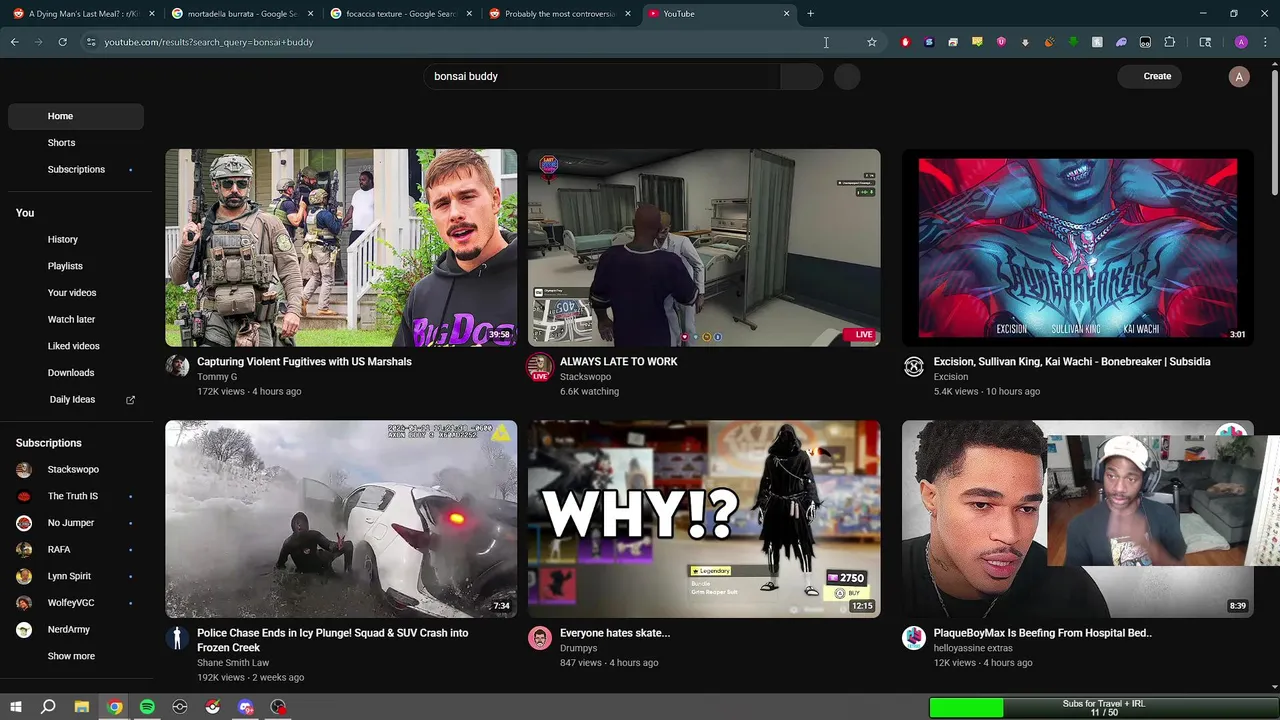Open the account avatar 'A' on YouTube header
The height and width of the screenshot is (720, 1280).
(x=1239, y=77)
